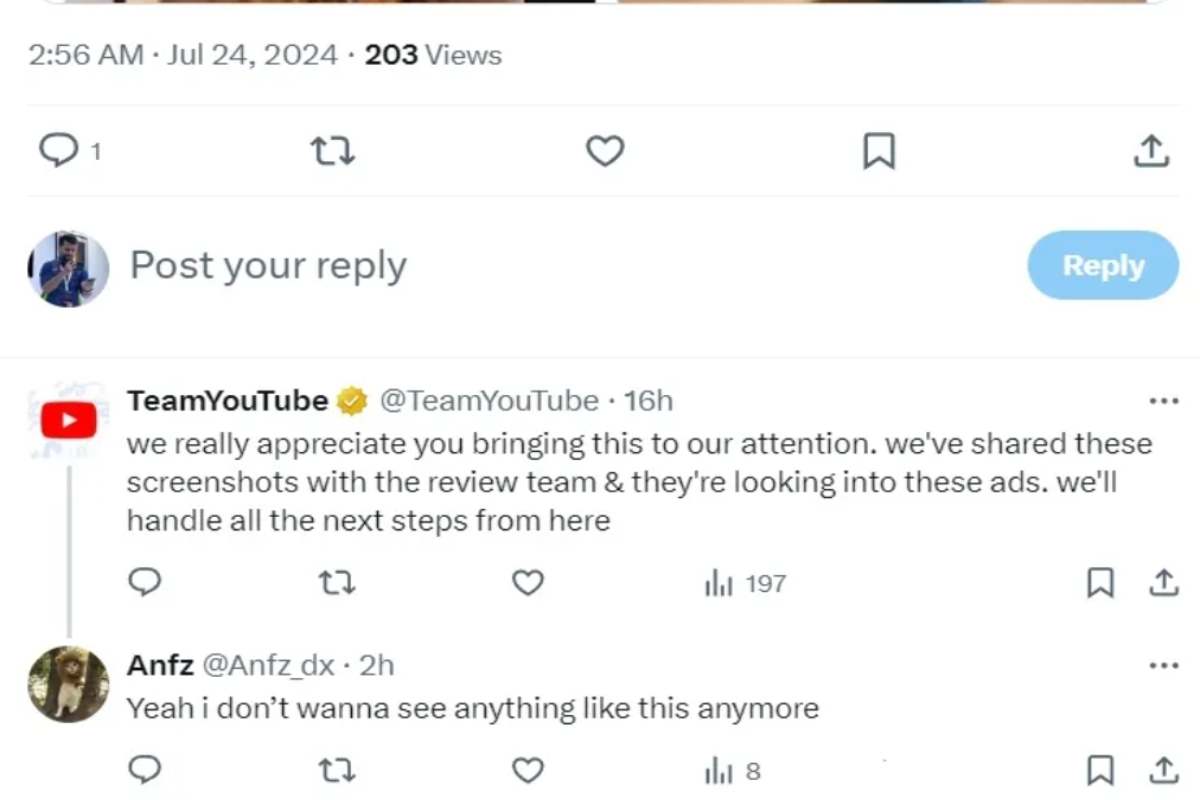Share the main post via the upload icon
1200x800 pixels.
(1151, 151)
